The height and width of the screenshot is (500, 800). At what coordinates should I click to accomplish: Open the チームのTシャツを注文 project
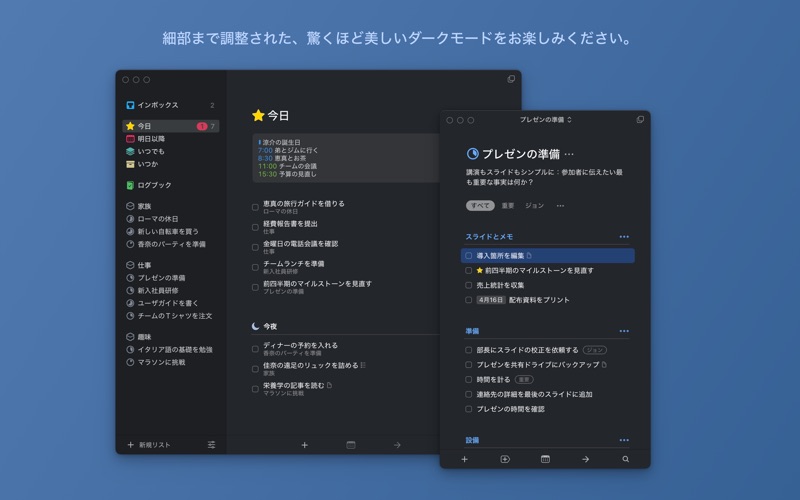point(170,316)
